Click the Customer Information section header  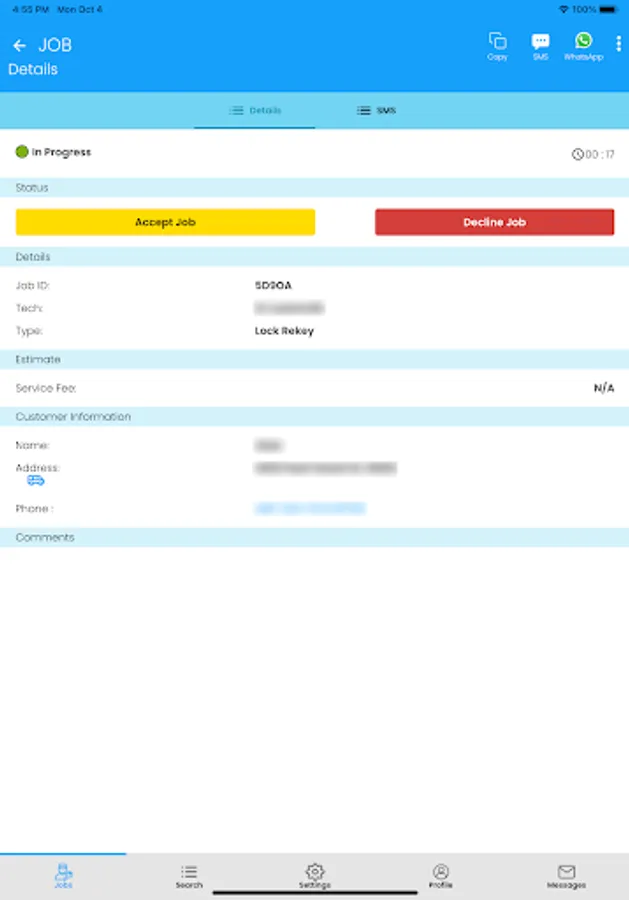[x=314, y=417]
